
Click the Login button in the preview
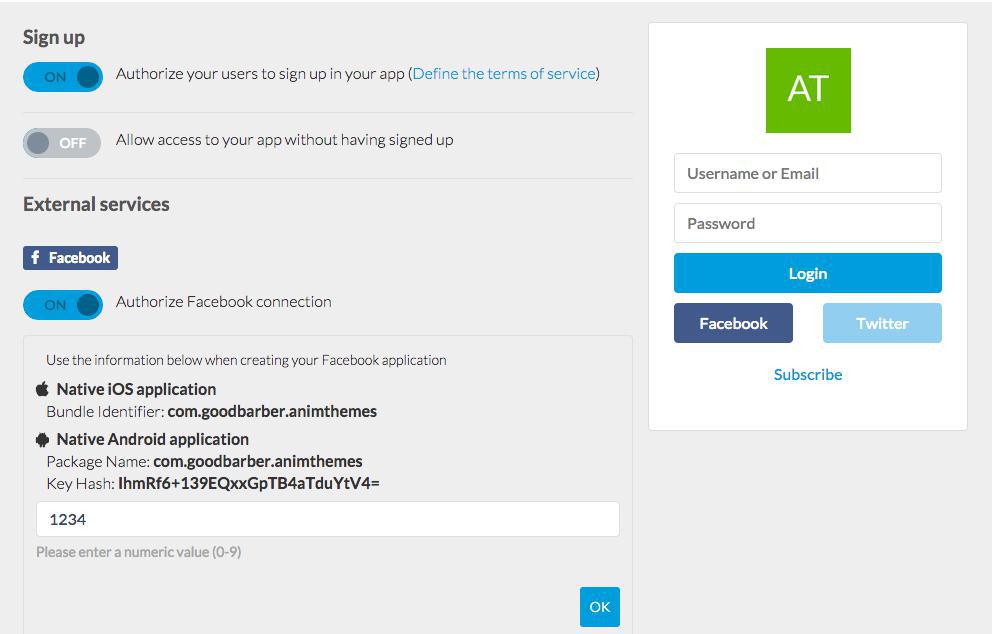[807, 273]
